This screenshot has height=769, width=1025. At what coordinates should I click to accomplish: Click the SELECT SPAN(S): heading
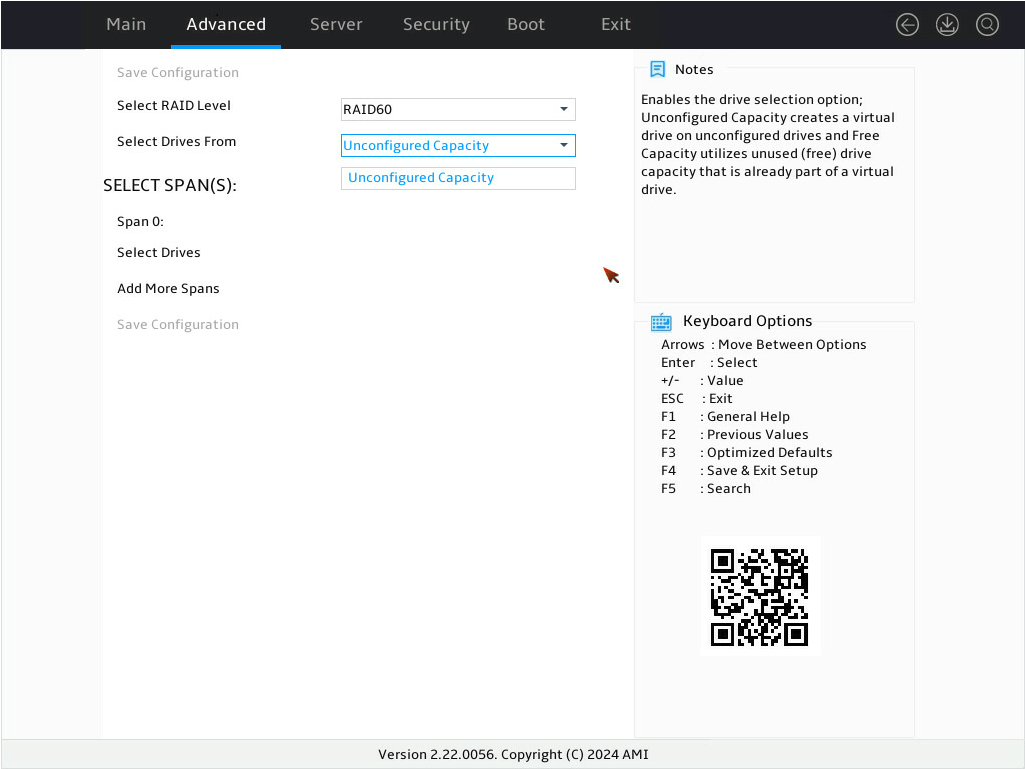170,186
